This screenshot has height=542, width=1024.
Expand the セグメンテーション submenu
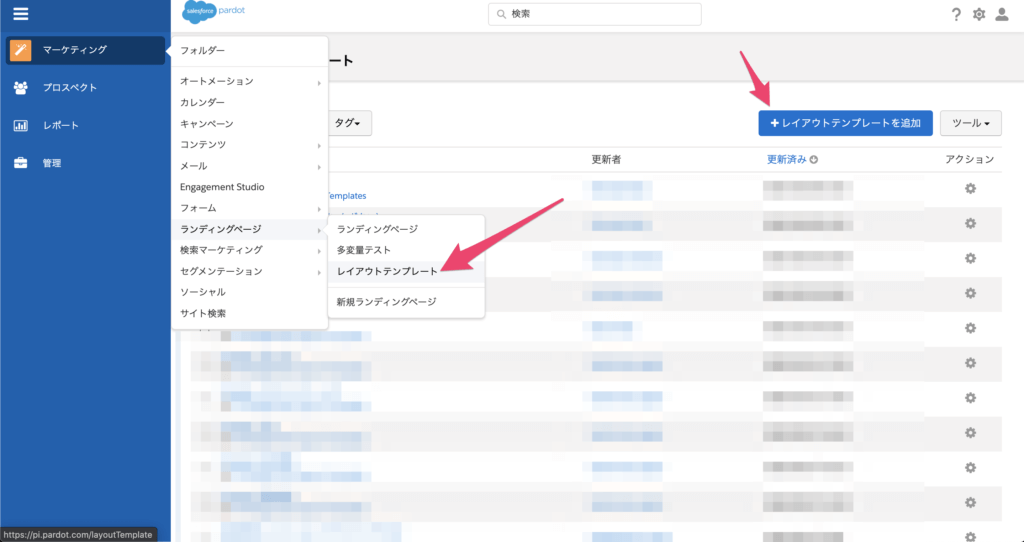[249, 271]
